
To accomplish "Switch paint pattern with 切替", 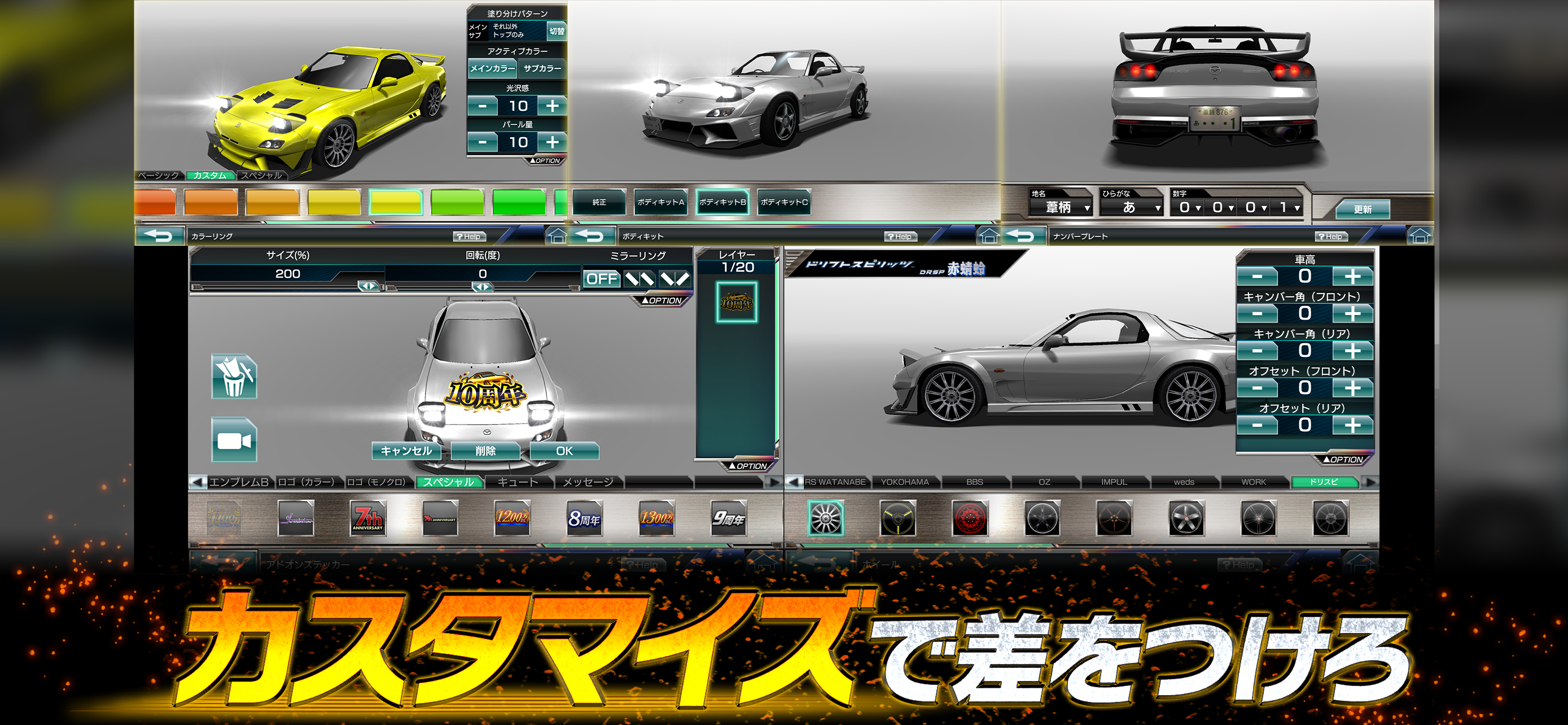I will point(557,31).
